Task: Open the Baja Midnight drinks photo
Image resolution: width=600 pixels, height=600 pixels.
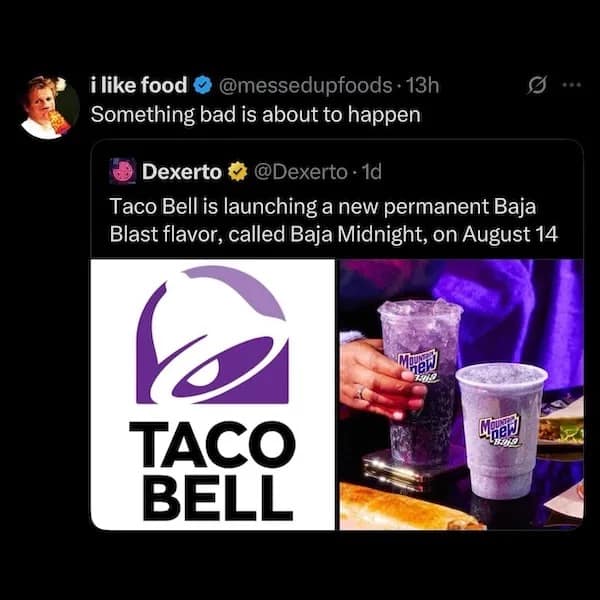Action: (x=462, y=395)
